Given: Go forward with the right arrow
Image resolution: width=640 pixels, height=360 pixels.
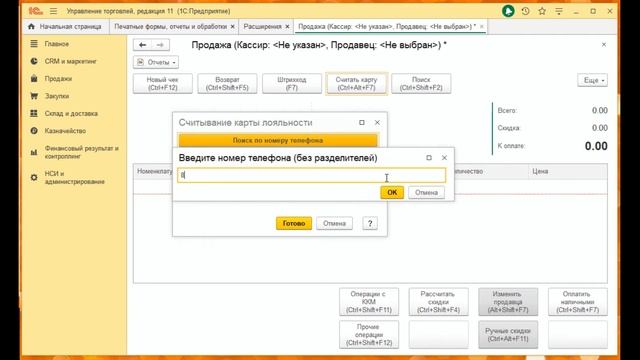Looking at the screenshot, I should 160,45.
